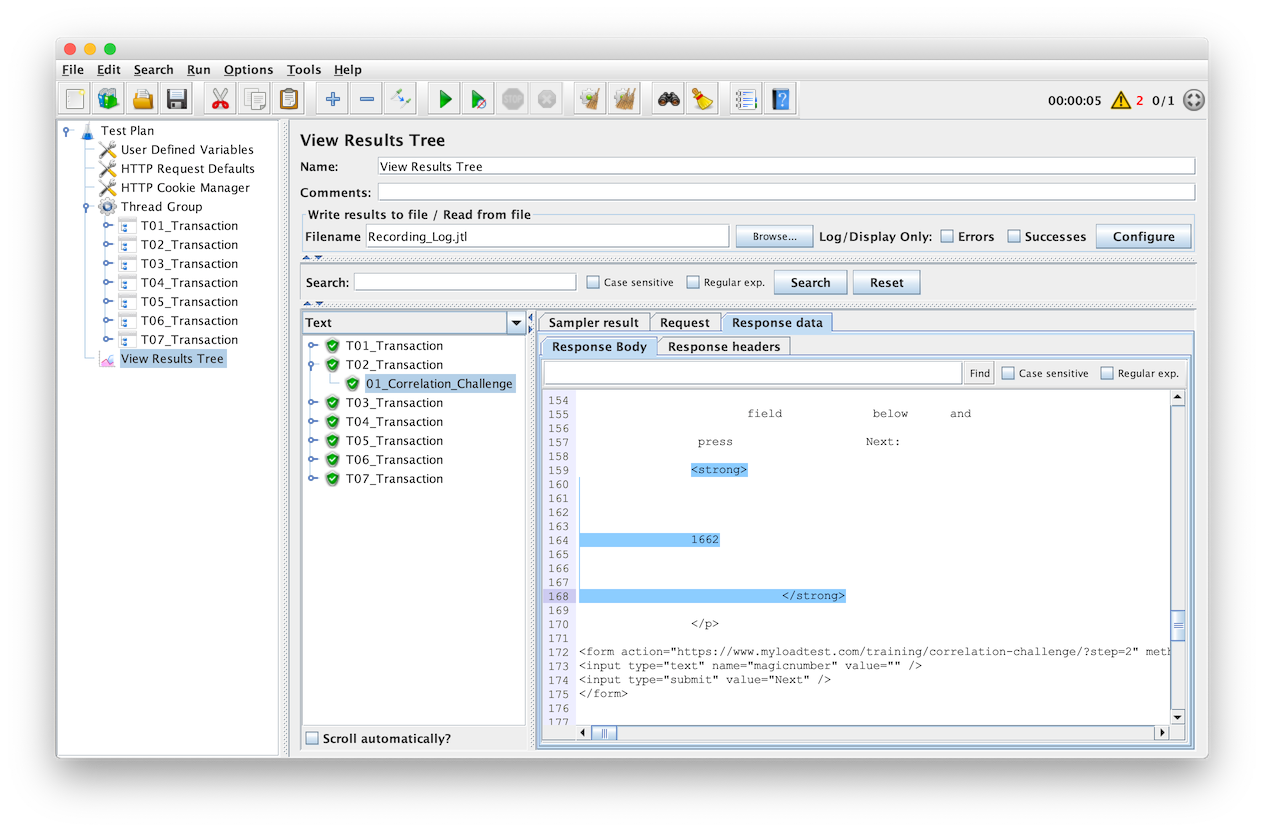Click the Open file toolbar icon

pyautogui.click(x=143, y=99)
